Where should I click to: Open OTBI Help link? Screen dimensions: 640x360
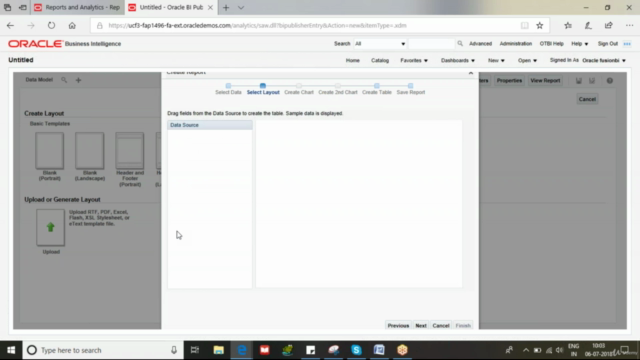[x=551, y=44]
